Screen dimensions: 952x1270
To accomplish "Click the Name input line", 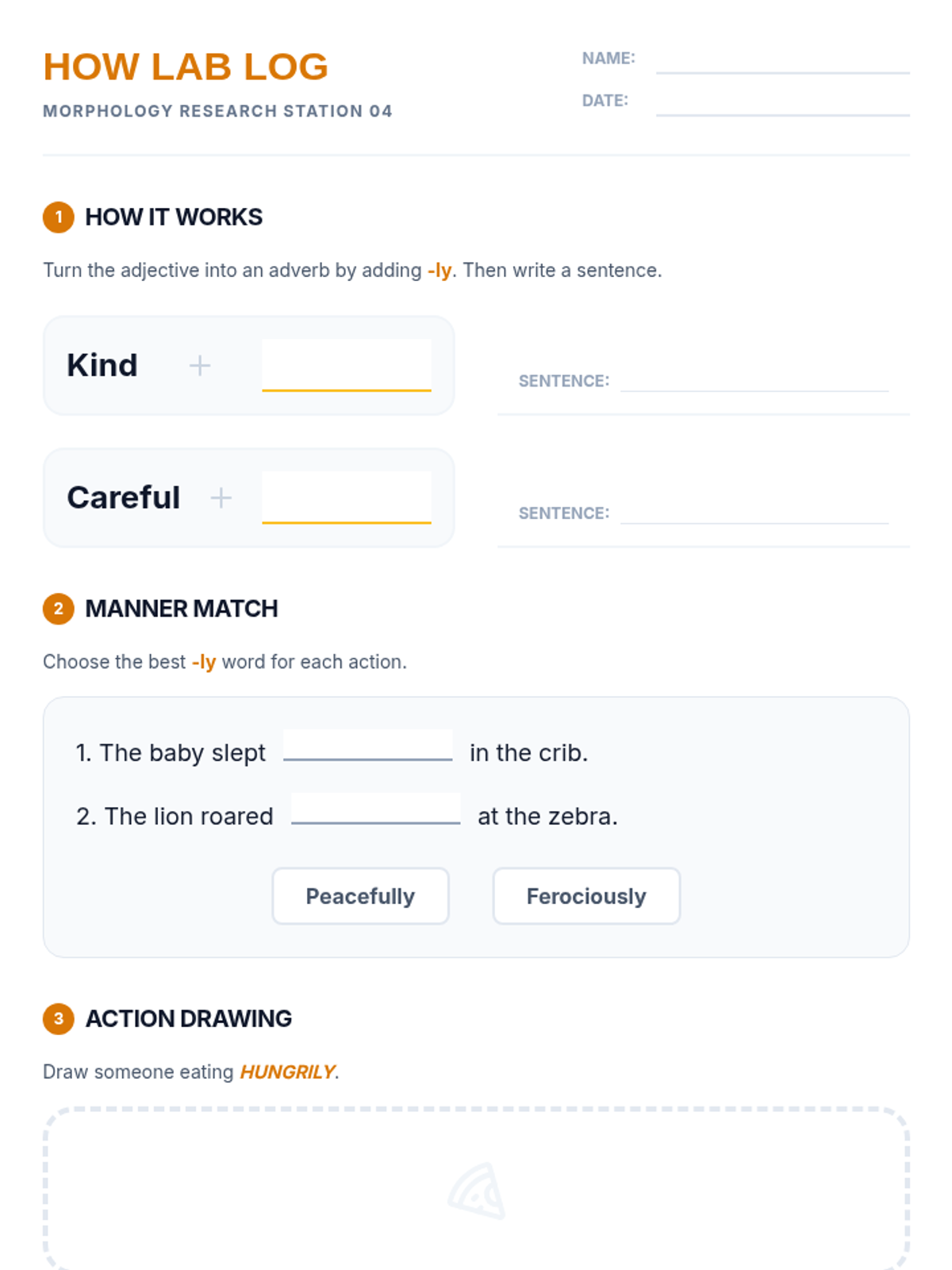I will (782, 60).
